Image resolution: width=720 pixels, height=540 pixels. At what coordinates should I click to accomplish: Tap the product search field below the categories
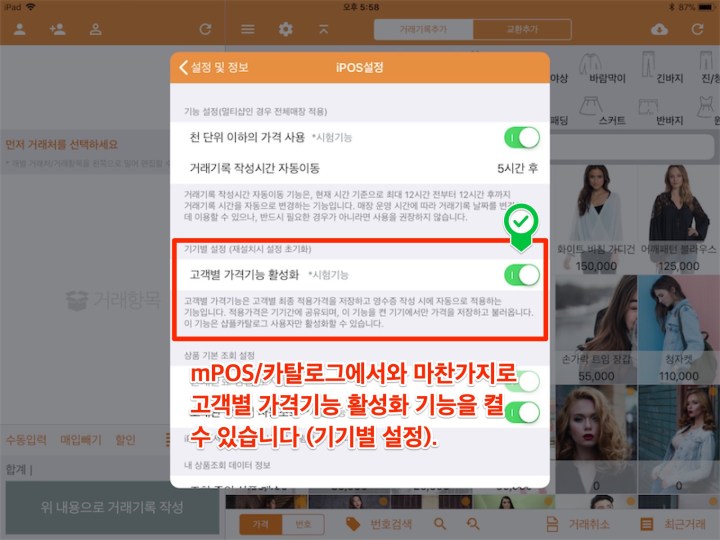point(632,148)
